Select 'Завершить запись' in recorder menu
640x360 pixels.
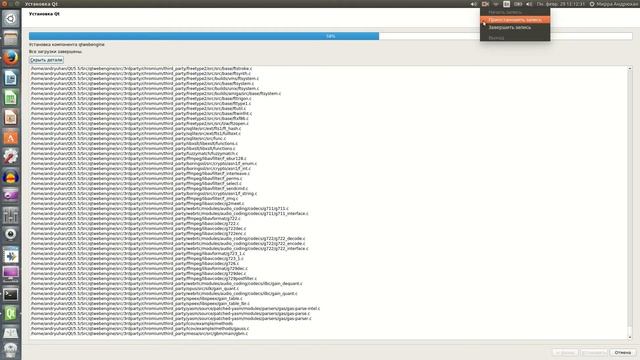tap(515, 27)
